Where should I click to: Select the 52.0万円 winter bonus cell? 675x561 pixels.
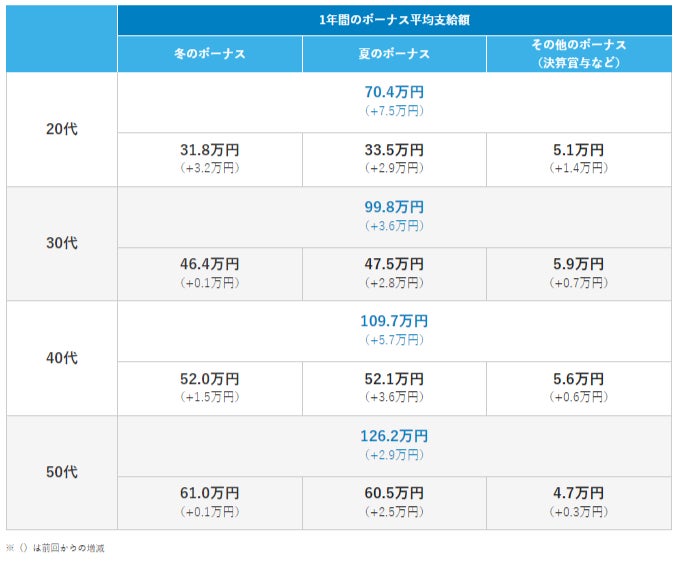[x=209, y=379]
